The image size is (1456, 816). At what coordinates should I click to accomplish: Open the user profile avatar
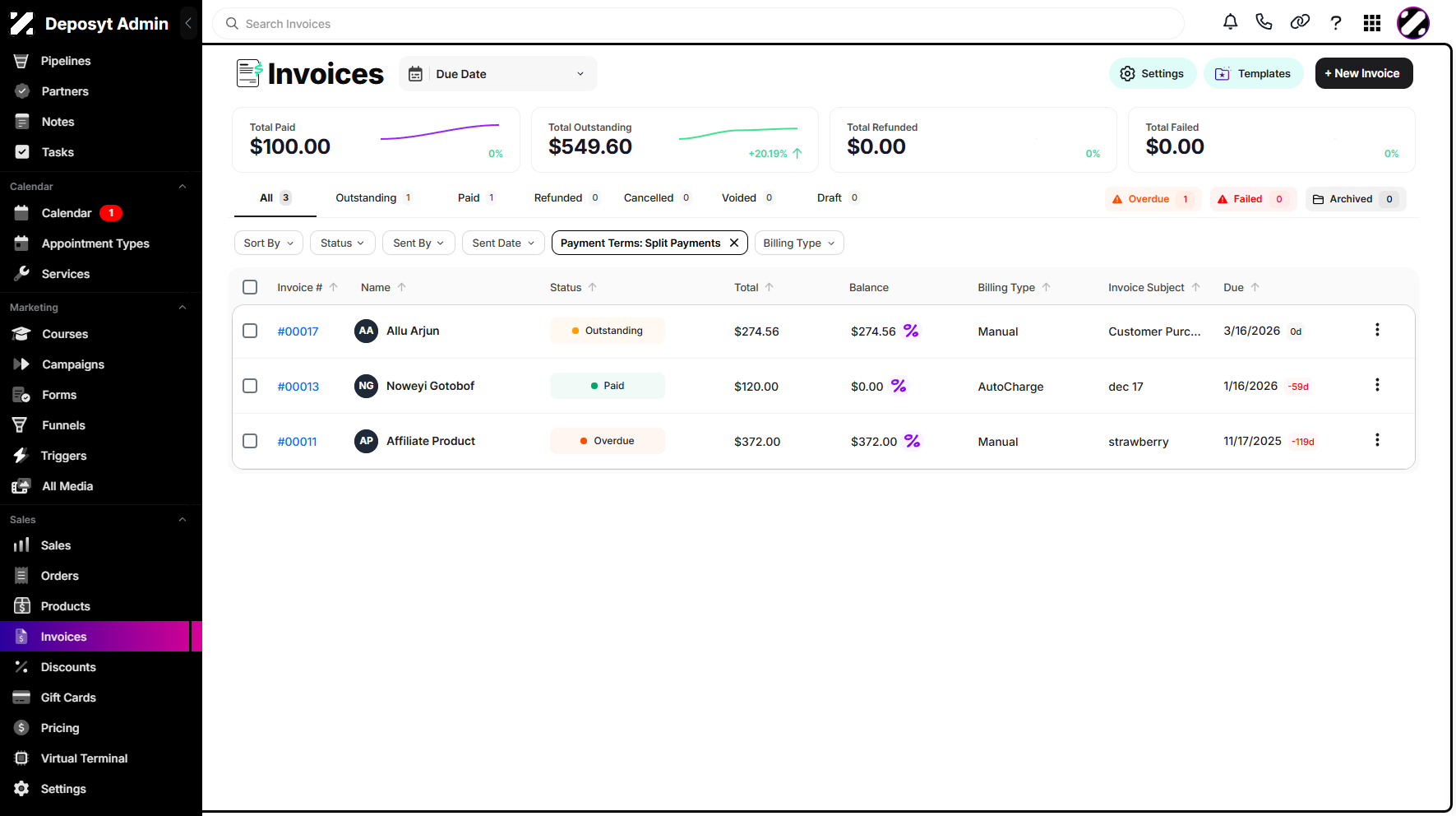click(x=1413, y=23)
